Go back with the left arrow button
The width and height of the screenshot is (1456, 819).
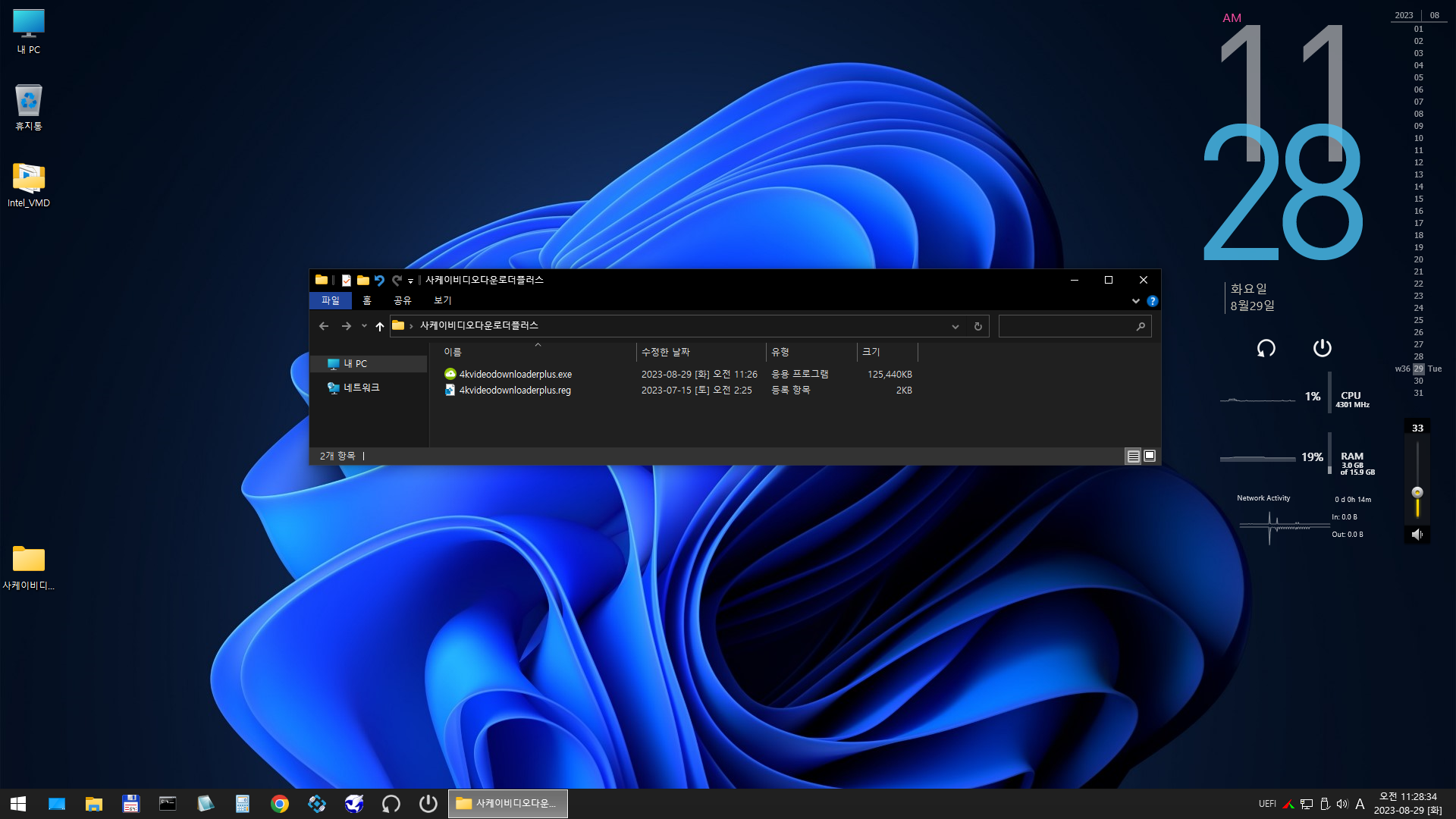pyautogui.click(x=324, y=326)
